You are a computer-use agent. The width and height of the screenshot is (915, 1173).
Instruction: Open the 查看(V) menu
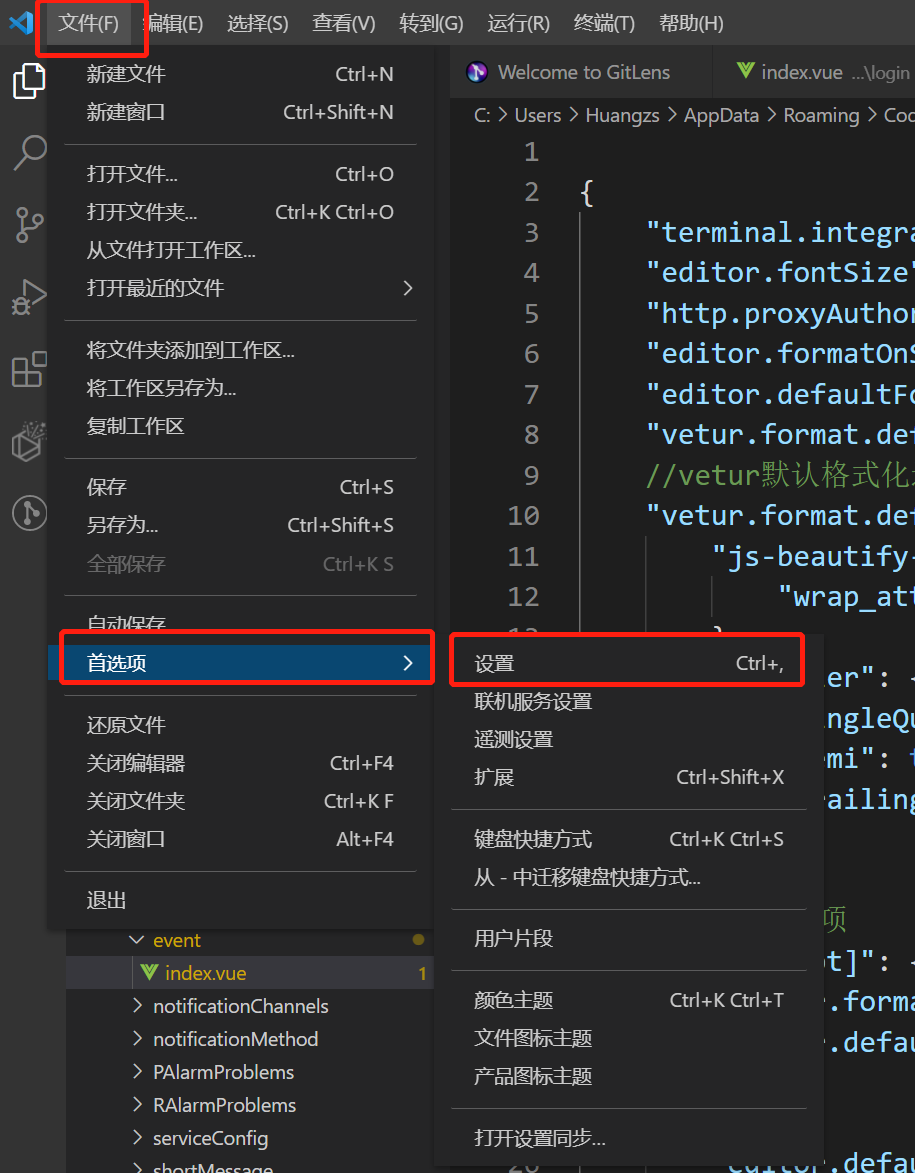pyautogui.click(x=343, y=23)
